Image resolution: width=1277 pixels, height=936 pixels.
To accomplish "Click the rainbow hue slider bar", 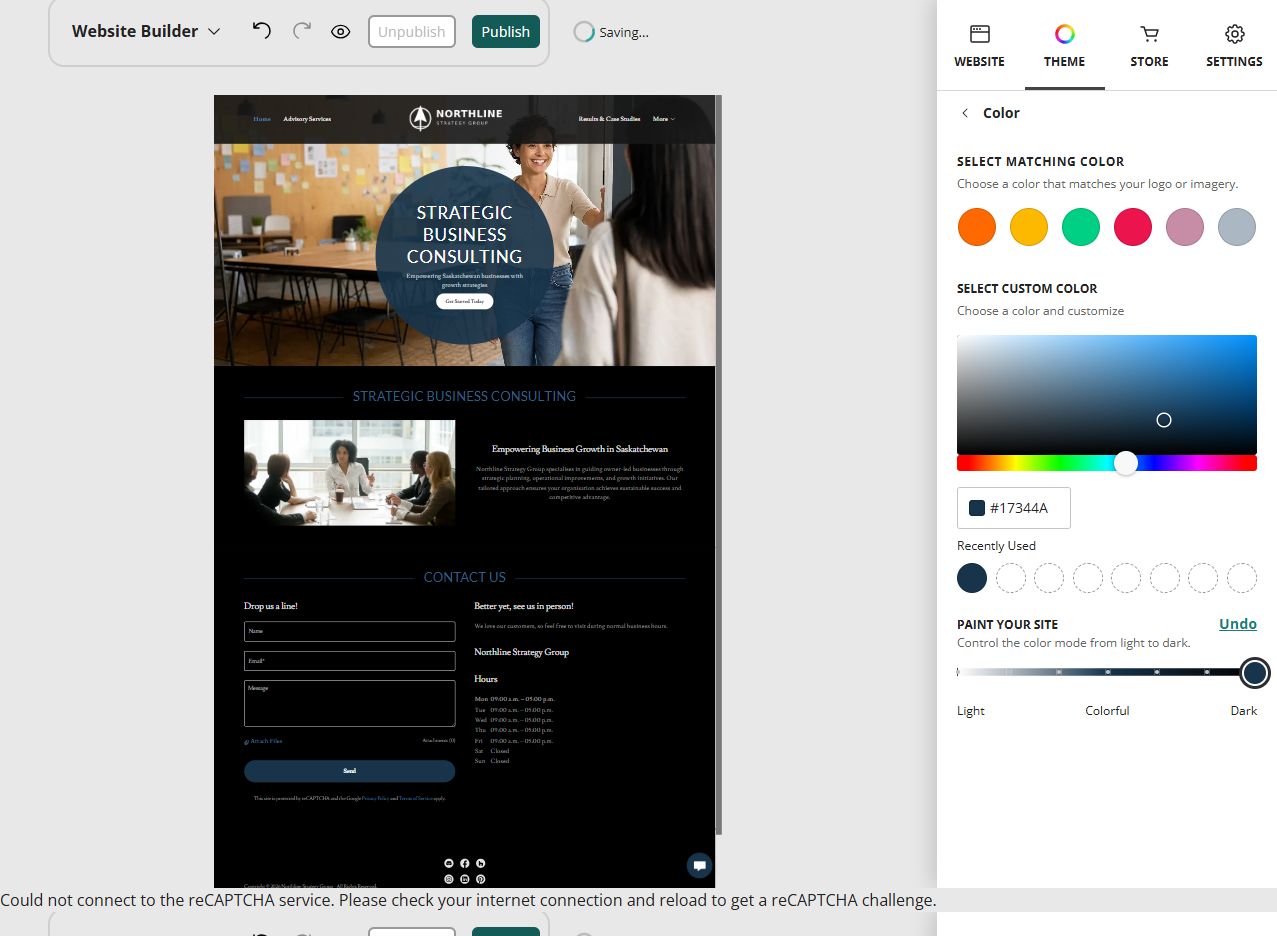I will [x=1106, y=463].
